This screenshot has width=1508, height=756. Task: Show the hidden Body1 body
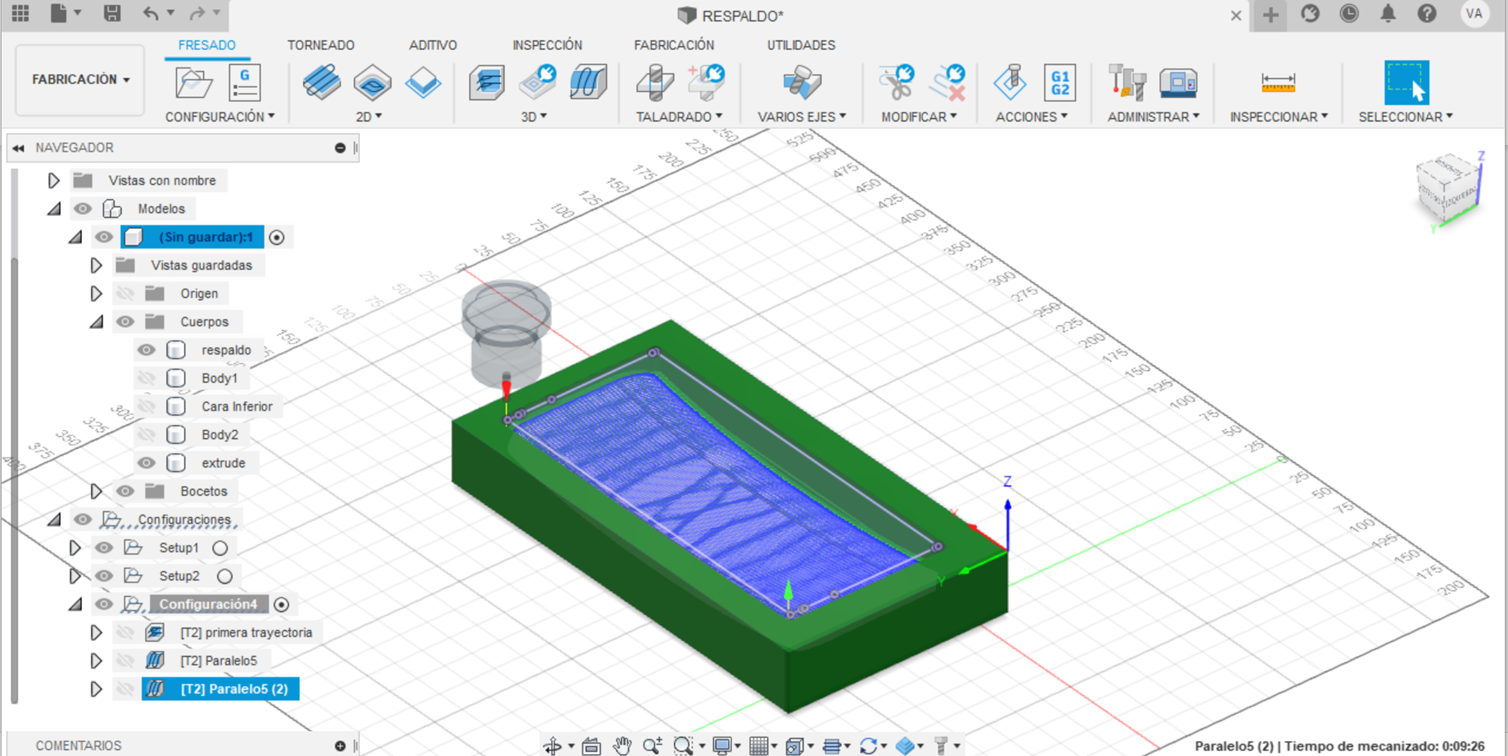tap(146, 378)
